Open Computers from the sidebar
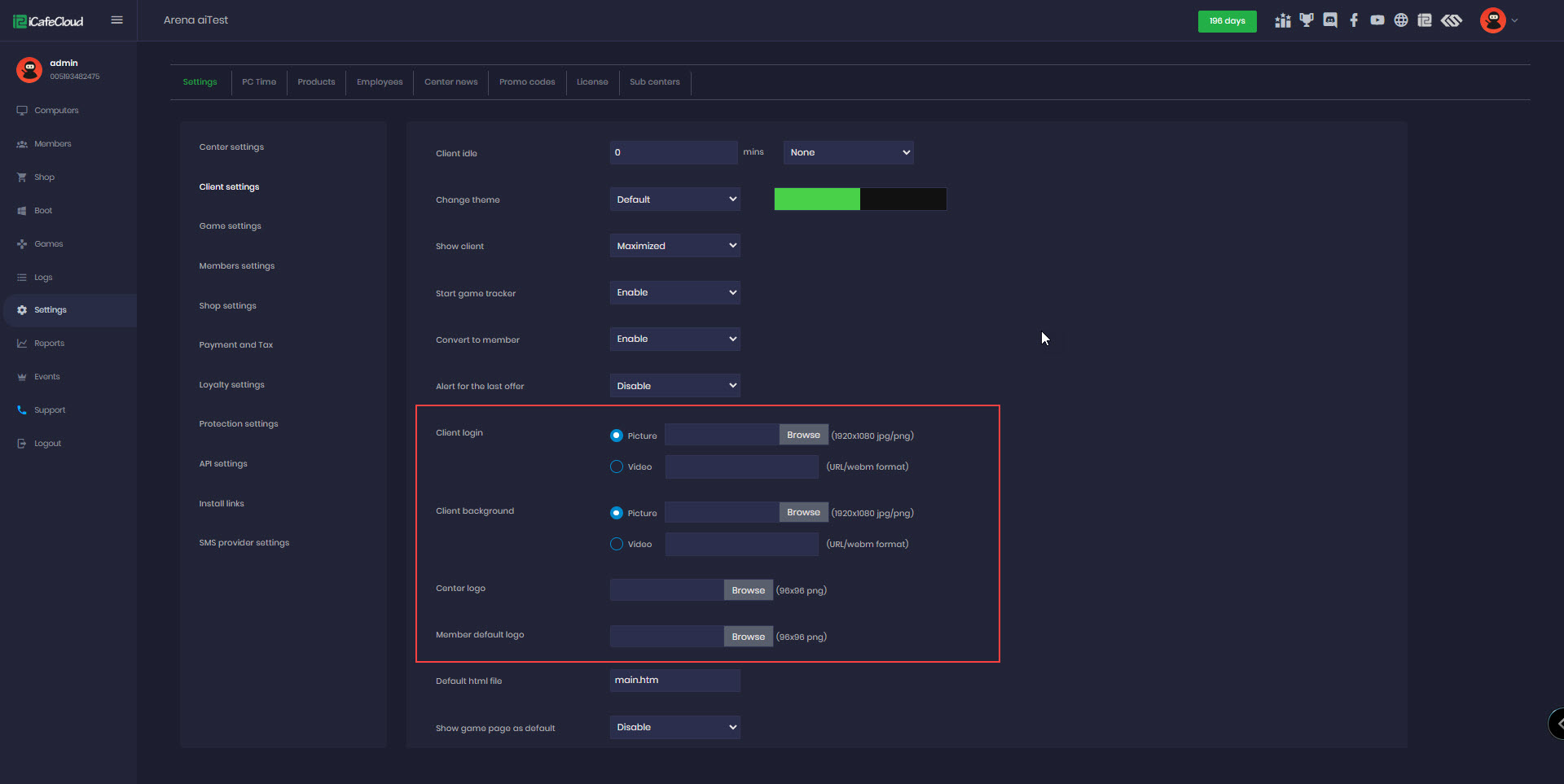The width and height of the screenshot is (1564, 784). click(56, 111)
